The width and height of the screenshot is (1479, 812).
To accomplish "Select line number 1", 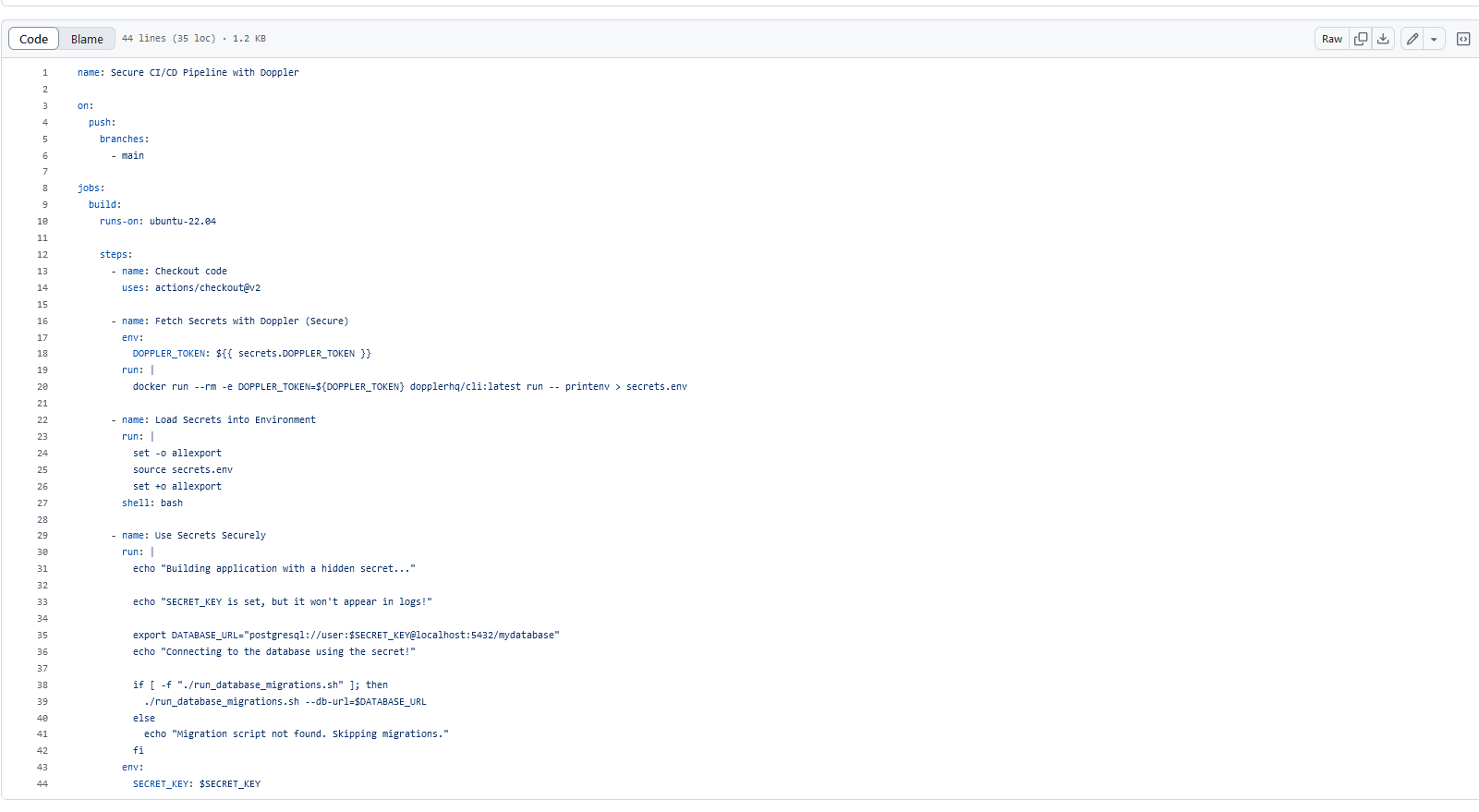I will [x=44, y=72].
